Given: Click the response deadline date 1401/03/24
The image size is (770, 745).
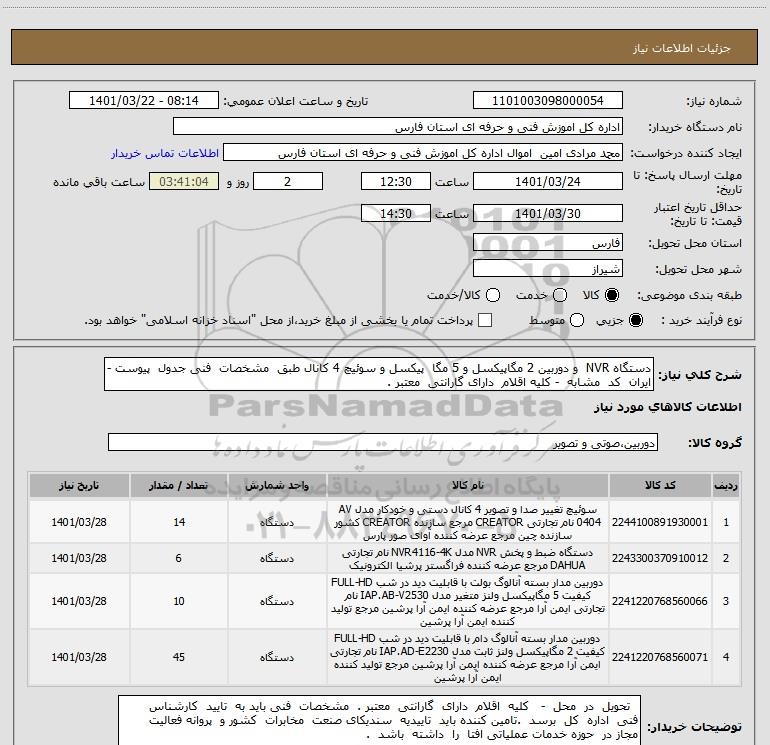Looking at the screenshot, I should pyautogui.click(x=548, y=181).
